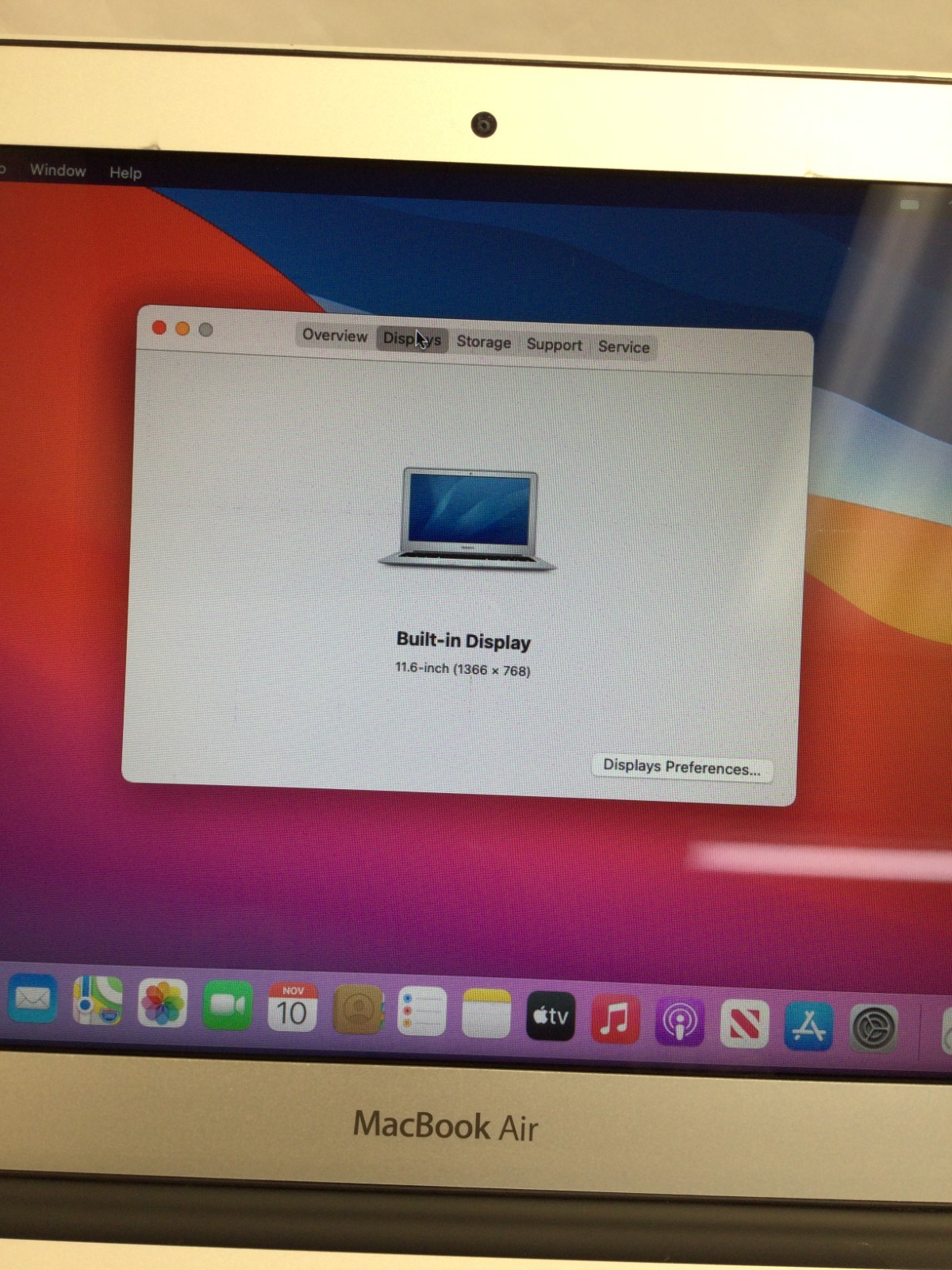The width and height of the screenshot is (952, 1270).
Task: Click the MacBook Air display image
Action: click(x=468, y=518)
